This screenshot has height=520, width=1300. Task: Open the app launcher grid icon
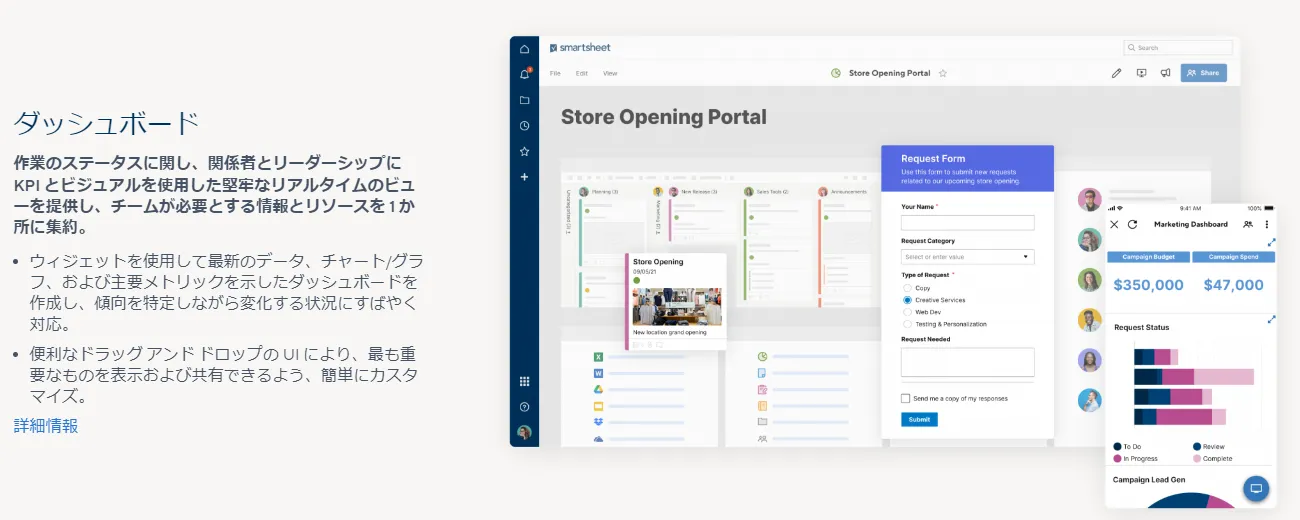click(x=524, y=381)
